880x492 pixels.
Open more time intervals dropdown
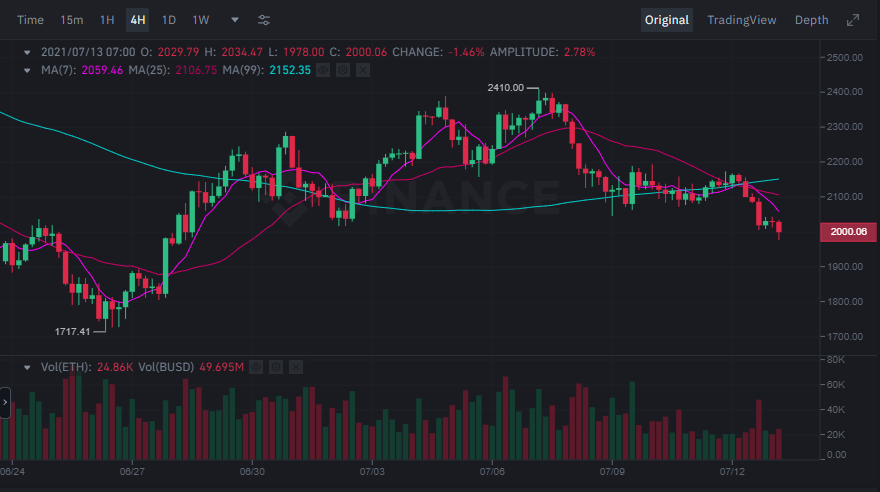[235, 20]
